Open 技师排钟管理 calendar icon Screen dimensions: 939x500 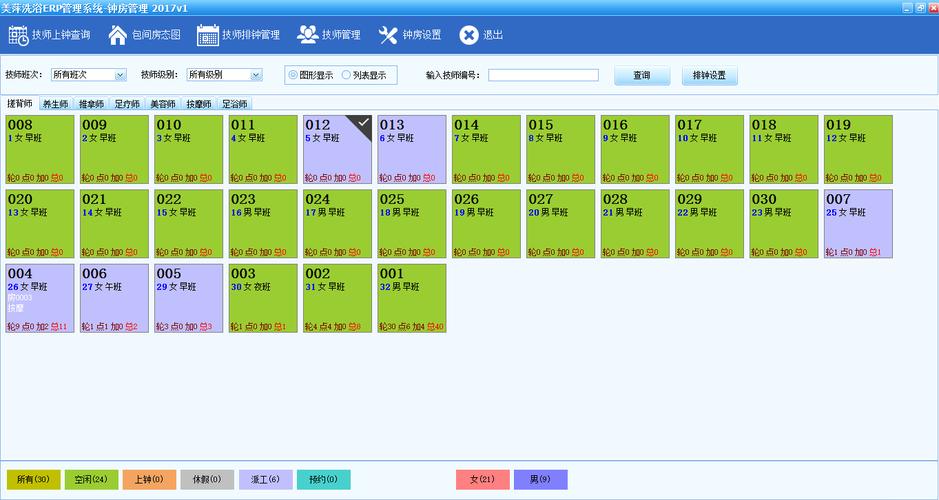click(x=208, y=36)
